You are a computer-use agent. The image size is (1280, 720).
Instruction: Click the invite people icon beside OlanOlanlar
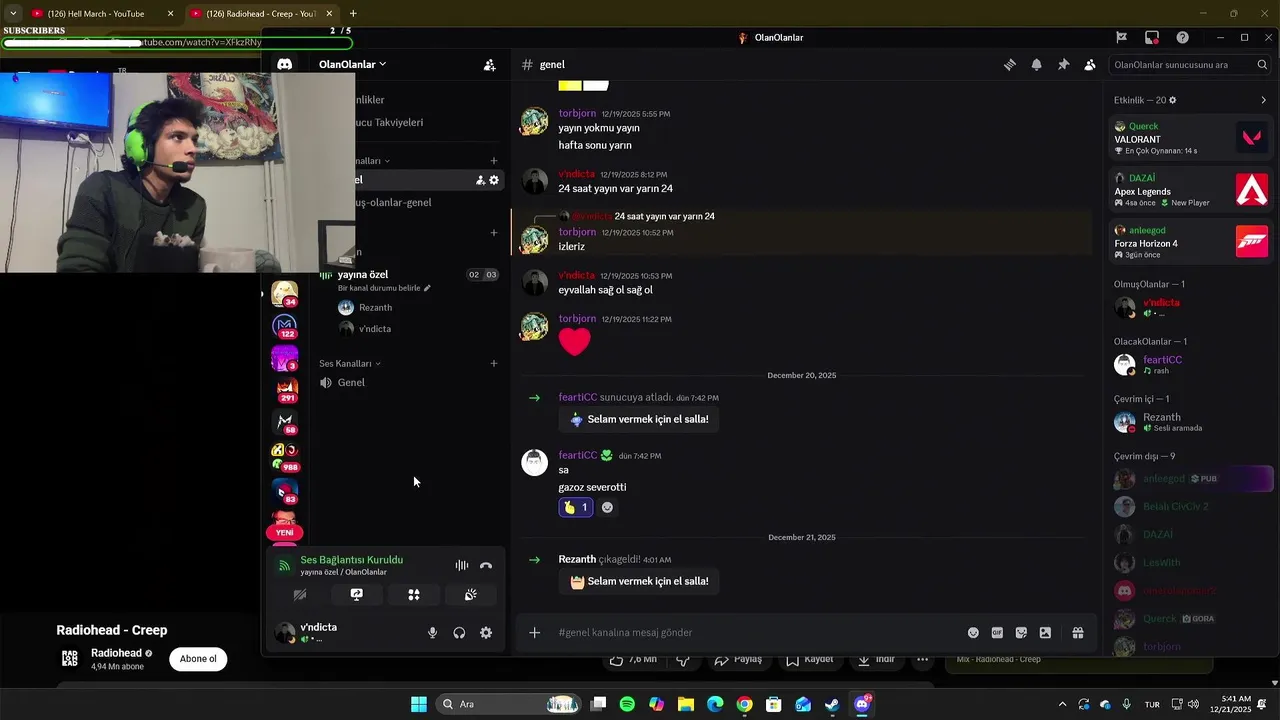coord(489,65)
